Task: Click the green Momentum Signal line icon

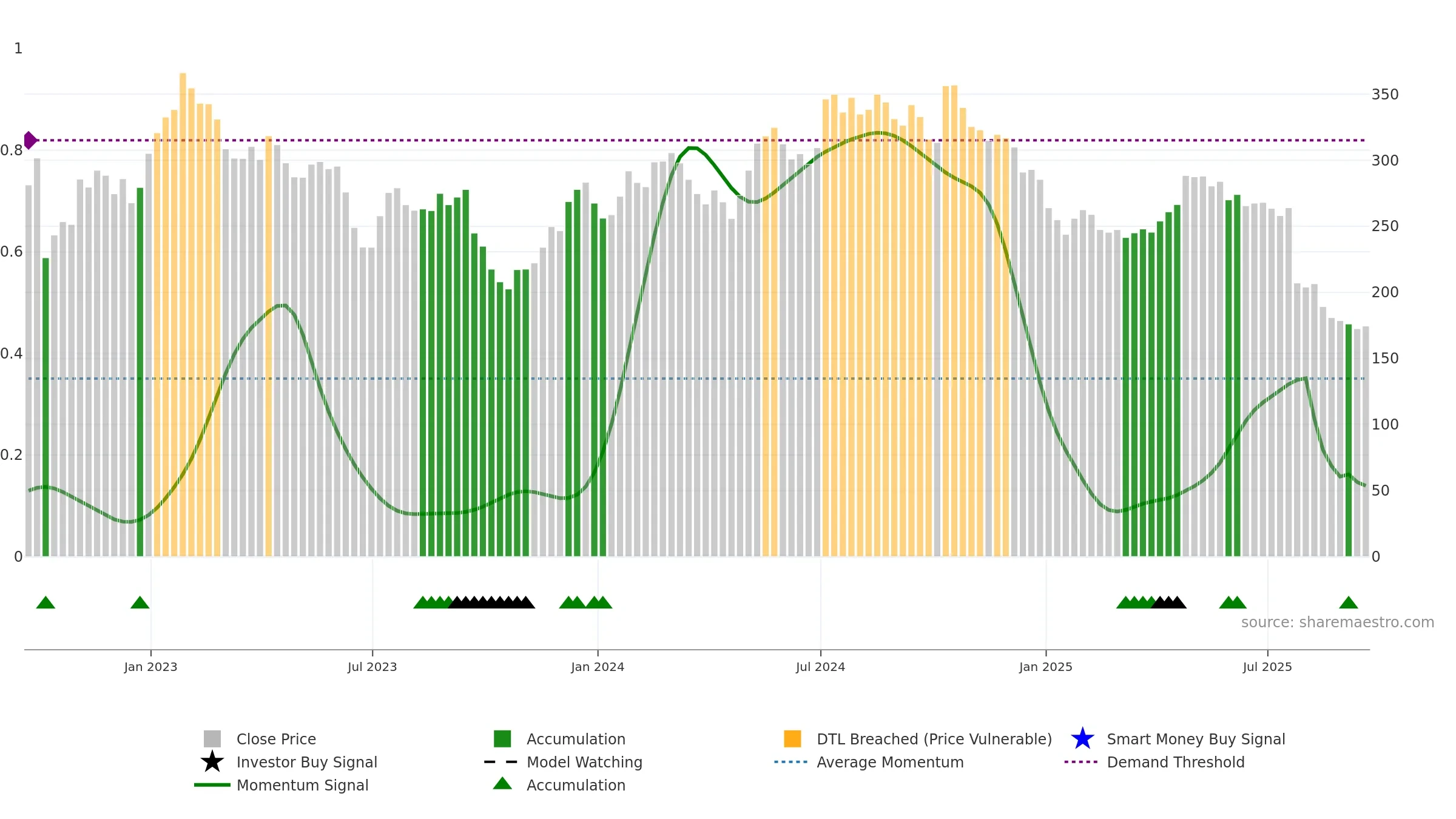Action: point(212,785)
